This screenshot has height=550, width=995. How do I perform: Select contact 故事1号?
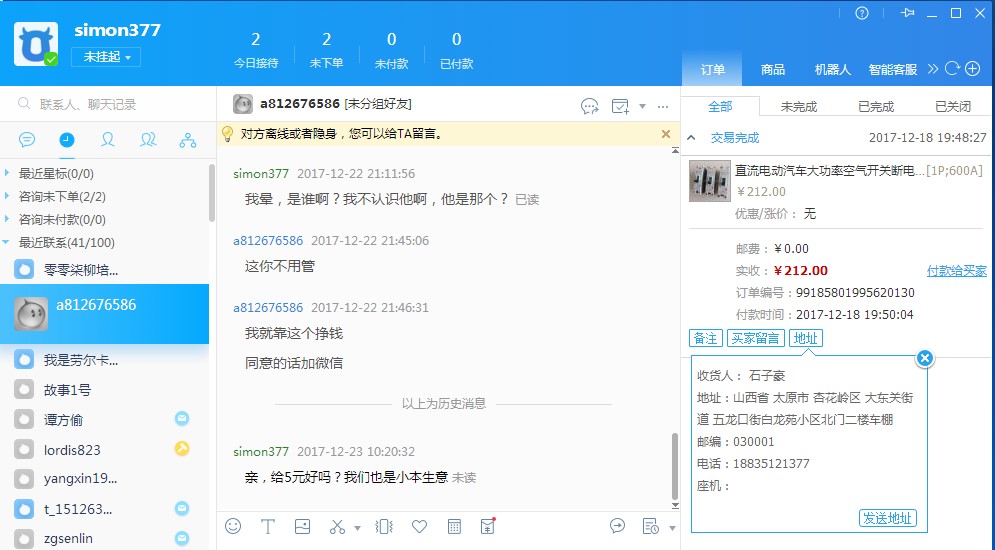pos(105,390)
